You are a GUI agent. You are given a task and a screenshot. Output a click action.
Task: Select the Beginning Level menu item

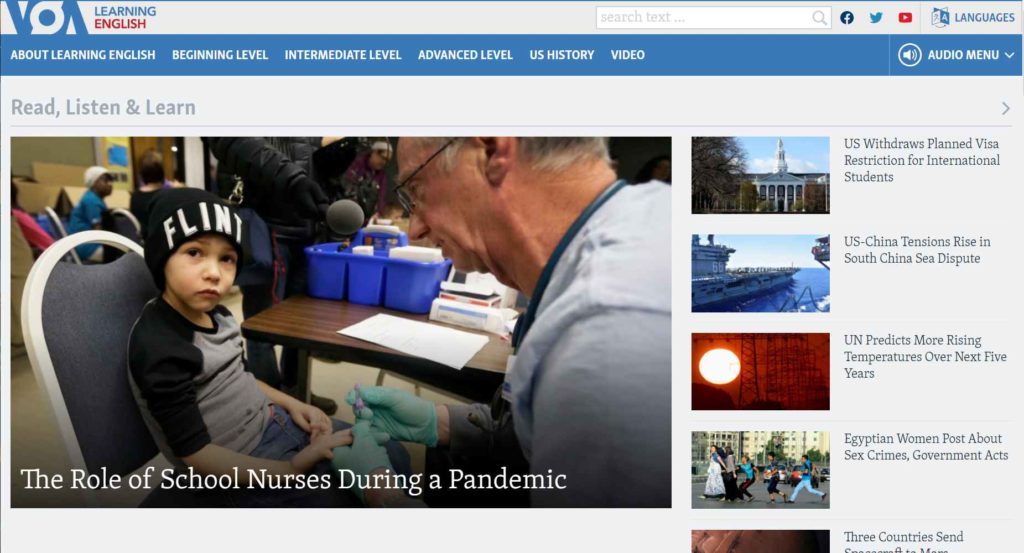click(x=220, y=55)
